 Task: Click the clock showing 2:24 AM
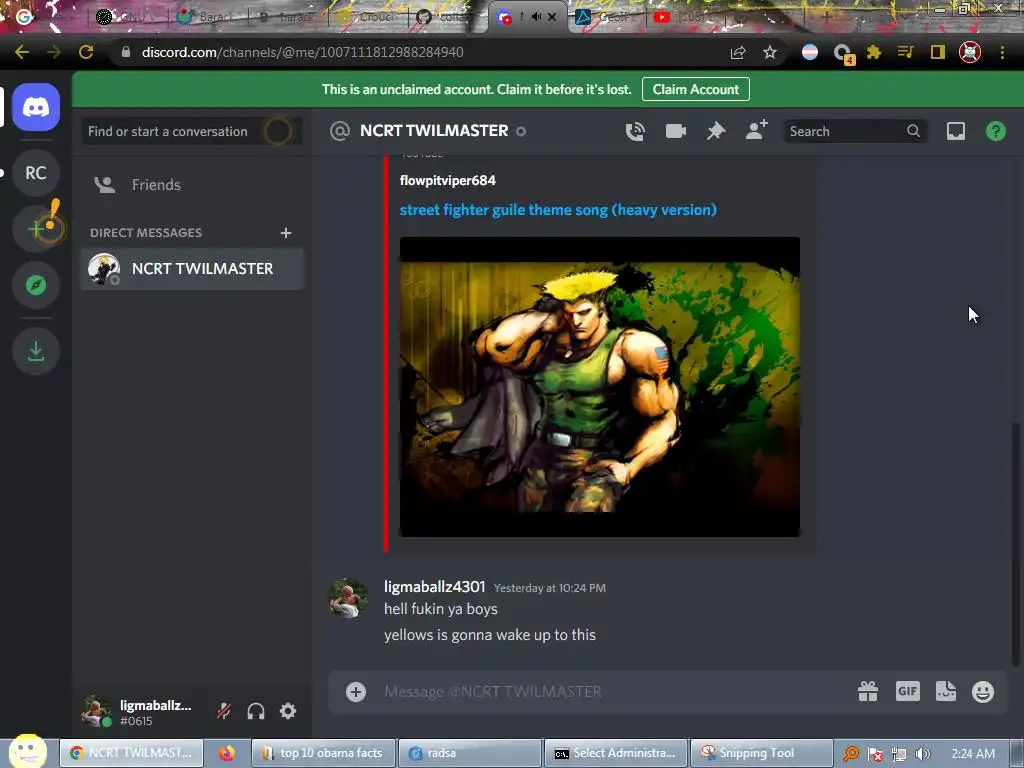[973, 754]
